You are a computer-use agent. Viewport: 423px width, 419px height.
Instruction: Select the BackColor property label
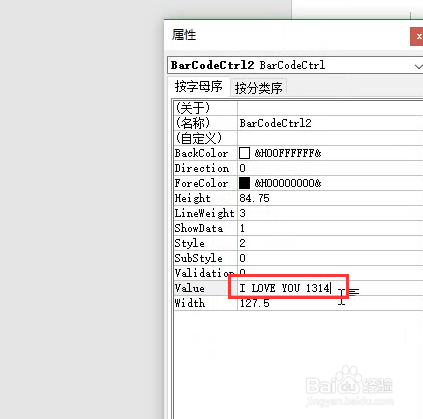click(x=201, y=153)
